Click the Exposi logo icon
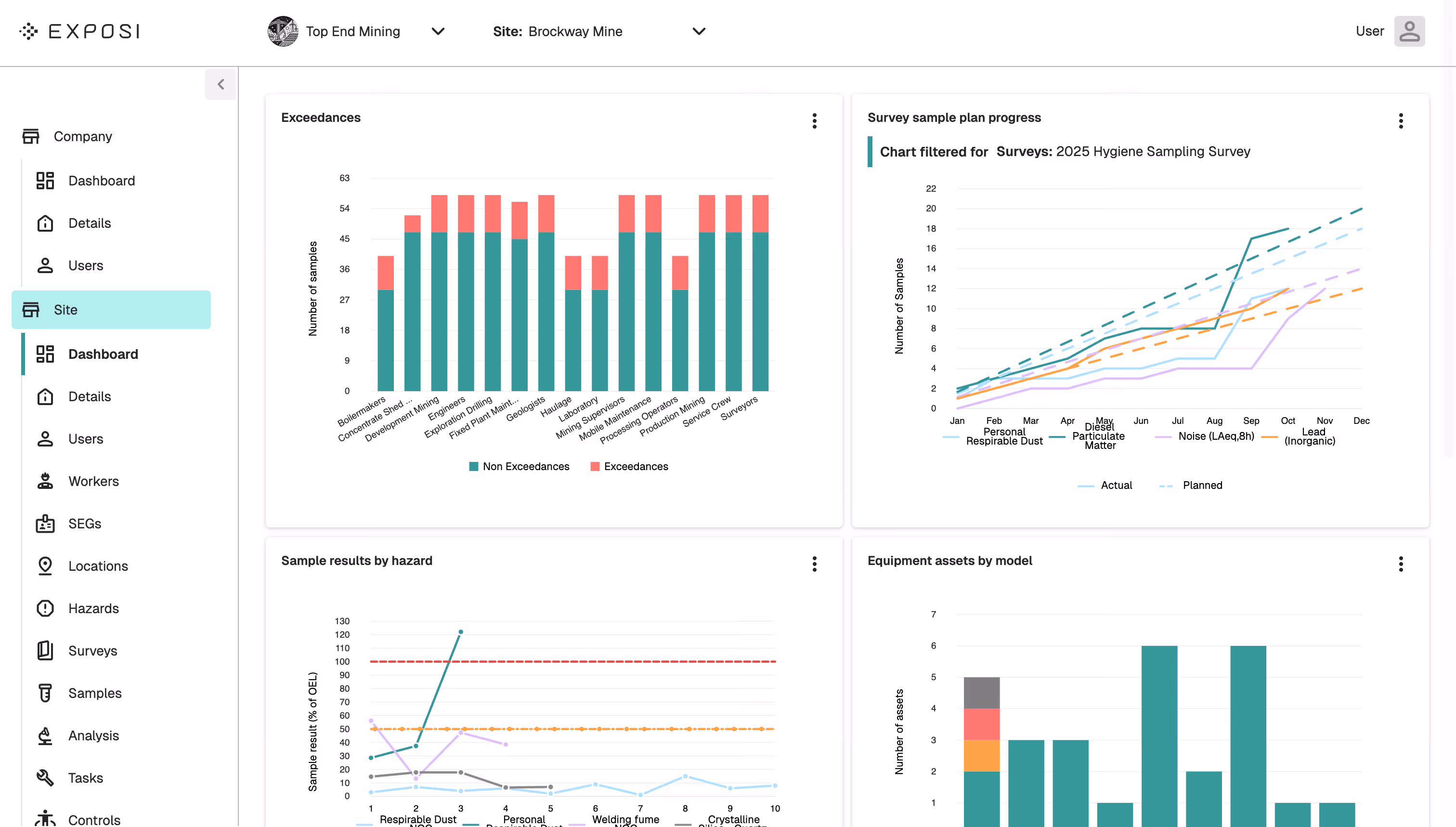Screen dimensions: 1456x827 (28, 31)
